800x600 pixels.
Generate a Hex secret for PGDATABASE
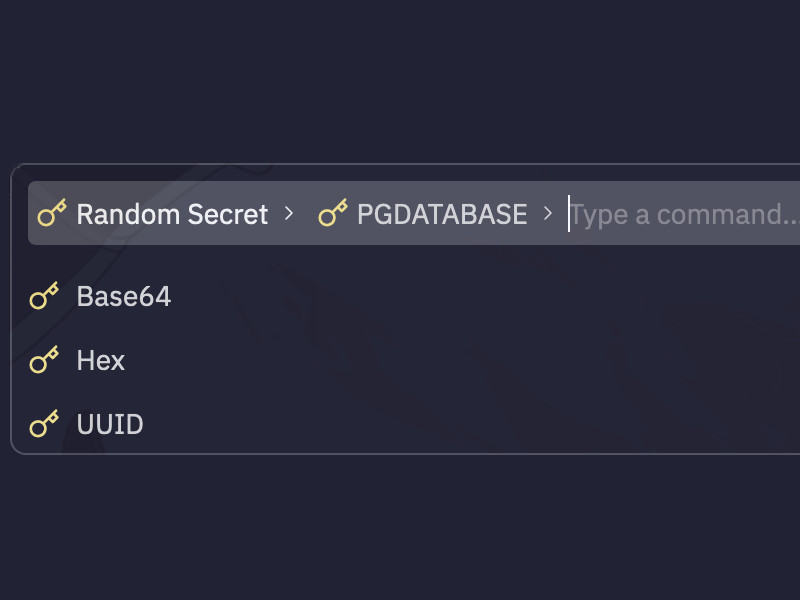tap(101, 360)
